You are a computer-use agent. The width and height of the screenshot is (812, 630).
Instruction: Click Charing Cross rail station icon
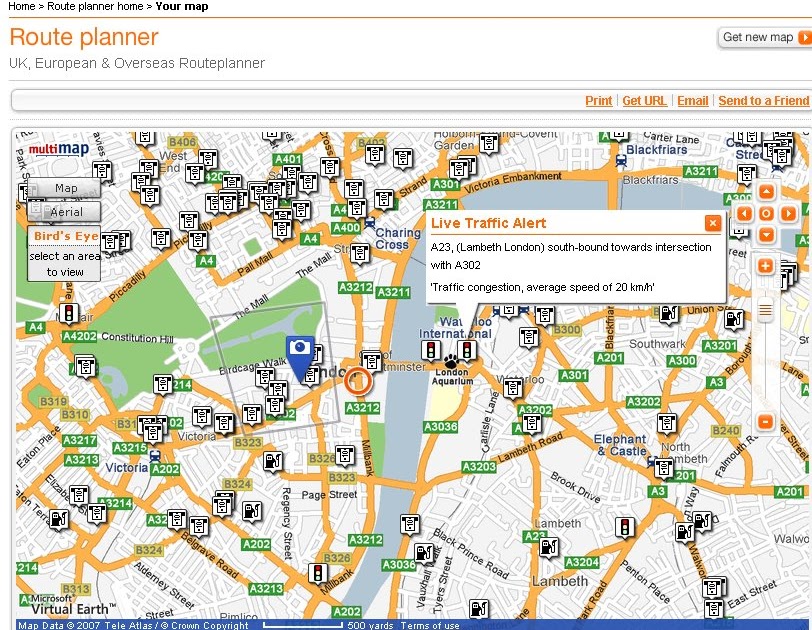(x=369, y=223)
